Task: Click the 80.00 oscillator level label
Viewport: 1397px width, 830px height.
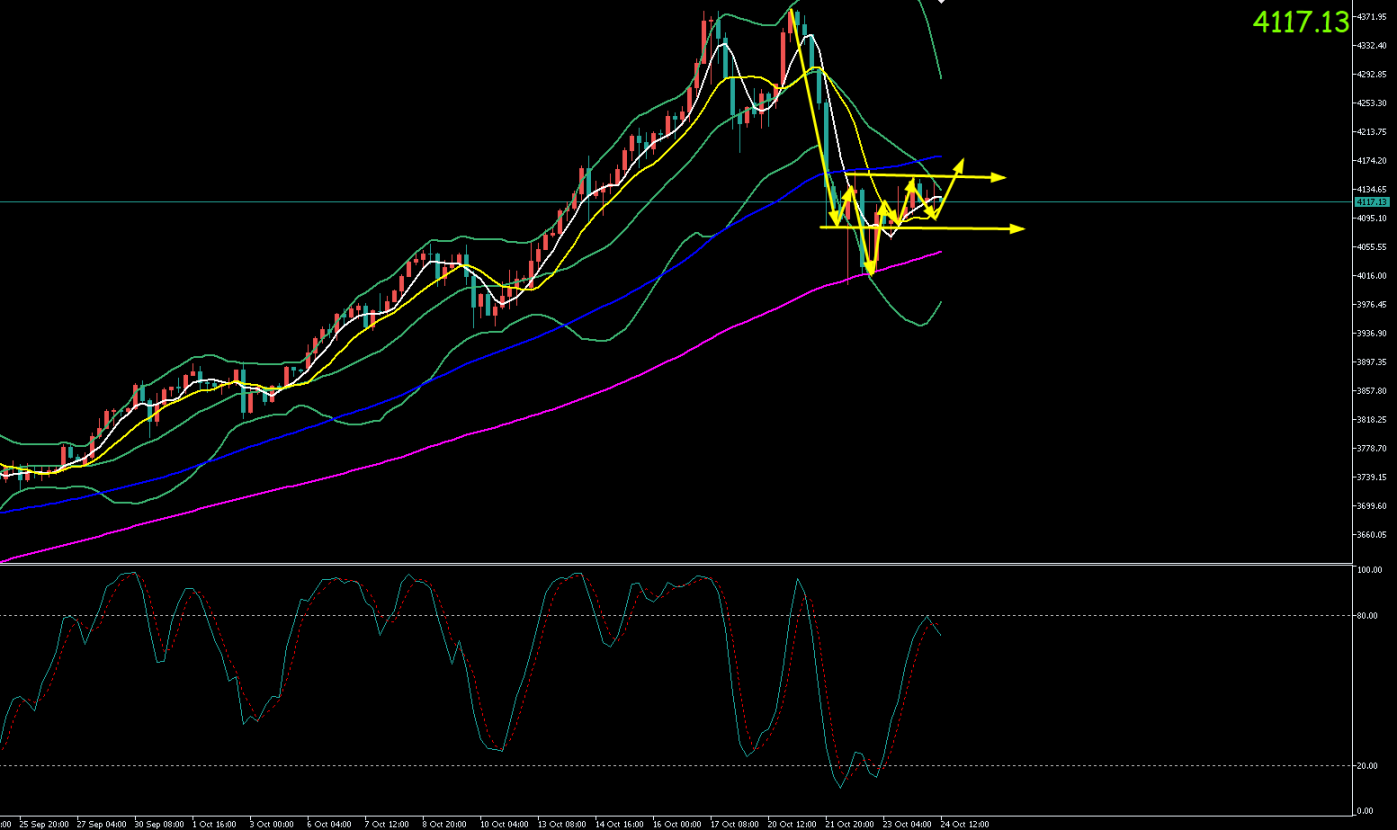Action: coord(1367,616)
